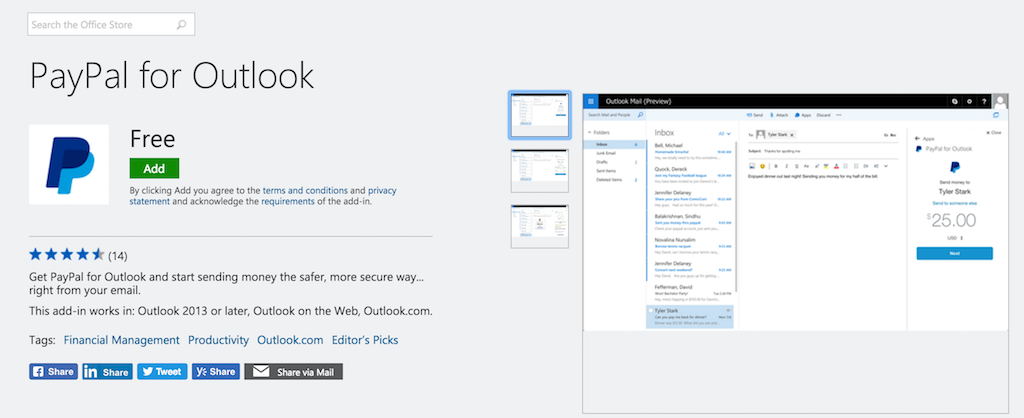Click the Send command in Outlook preview
This screenshot has width=1024, height=418.
tap(754, 115)
